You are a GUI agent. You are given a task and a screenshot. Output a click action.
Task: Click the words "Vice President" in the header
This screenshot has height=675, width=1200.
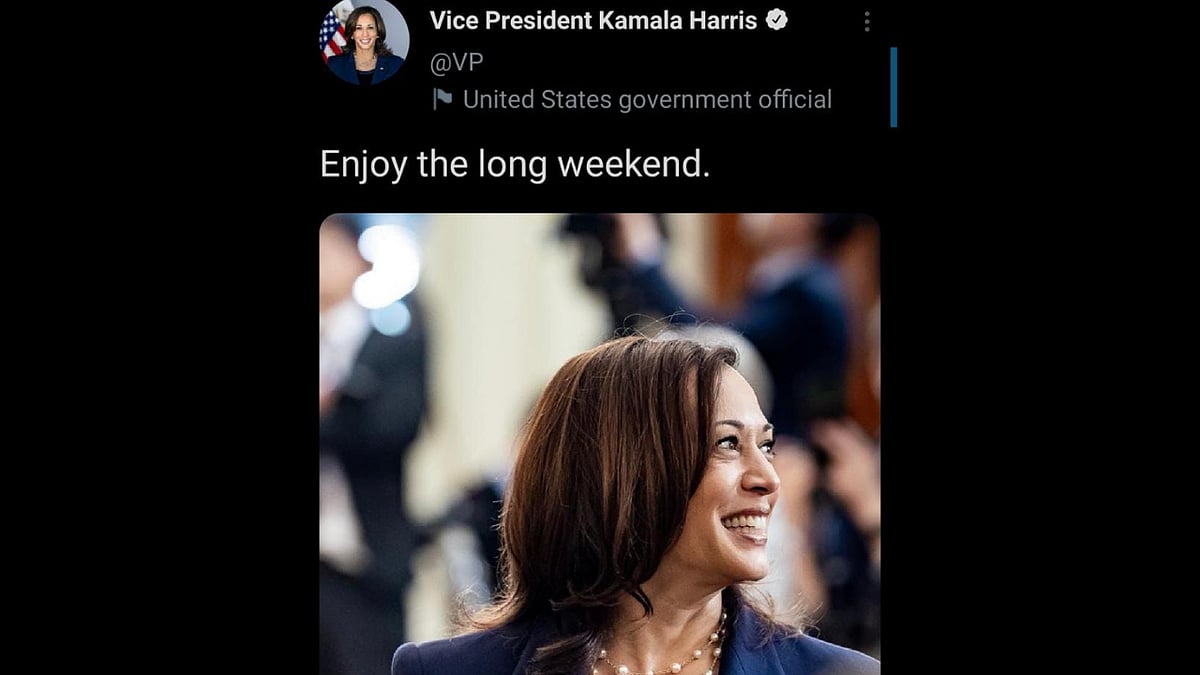[x=510, y=20]
